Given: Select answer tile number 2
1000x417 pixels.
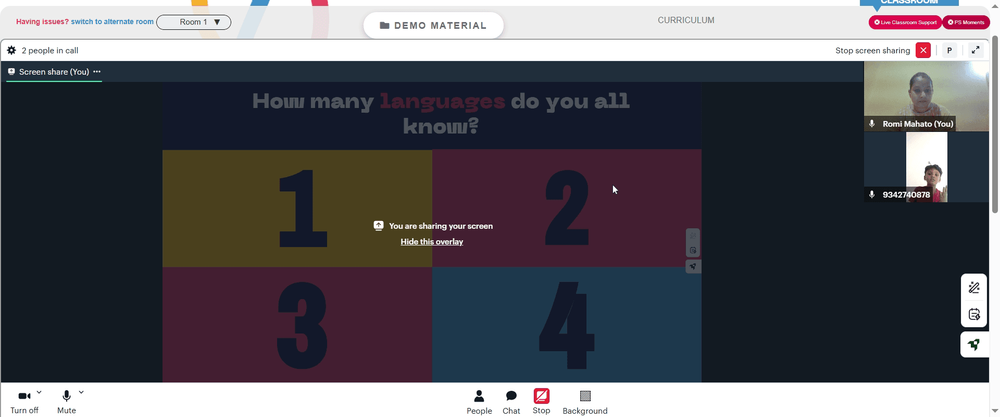Looking at the screenshot, I should coord(567,208).
